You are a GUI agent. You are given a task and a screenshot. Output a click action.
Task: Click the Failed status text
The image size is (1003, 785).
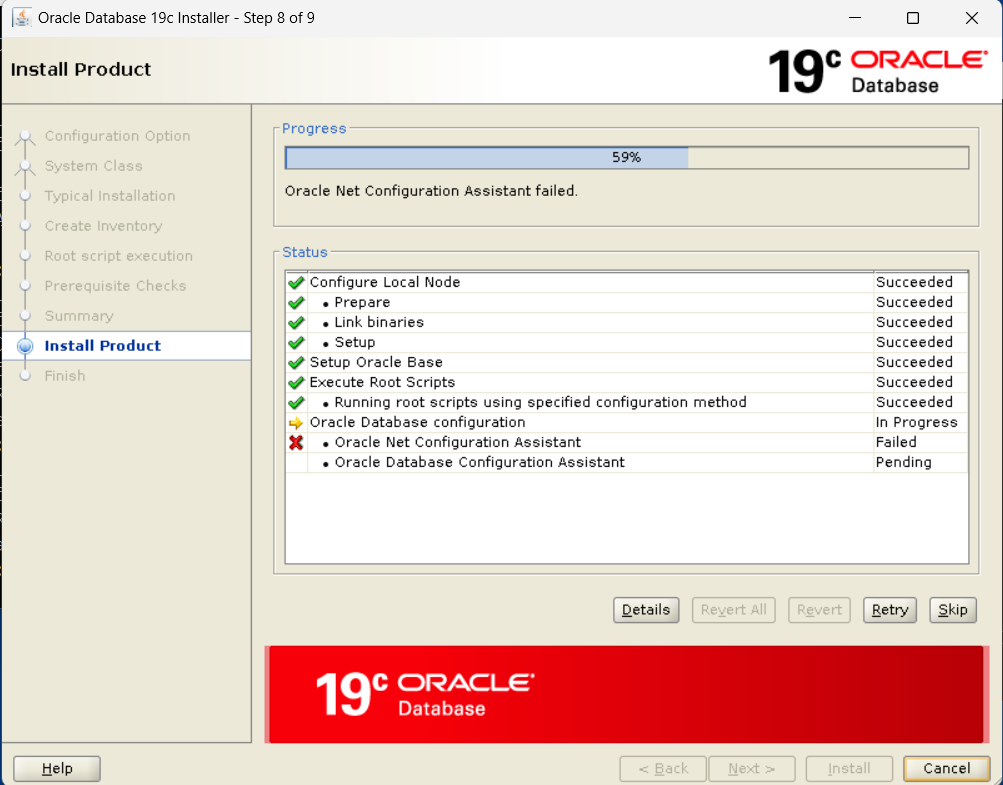(896, 442)
